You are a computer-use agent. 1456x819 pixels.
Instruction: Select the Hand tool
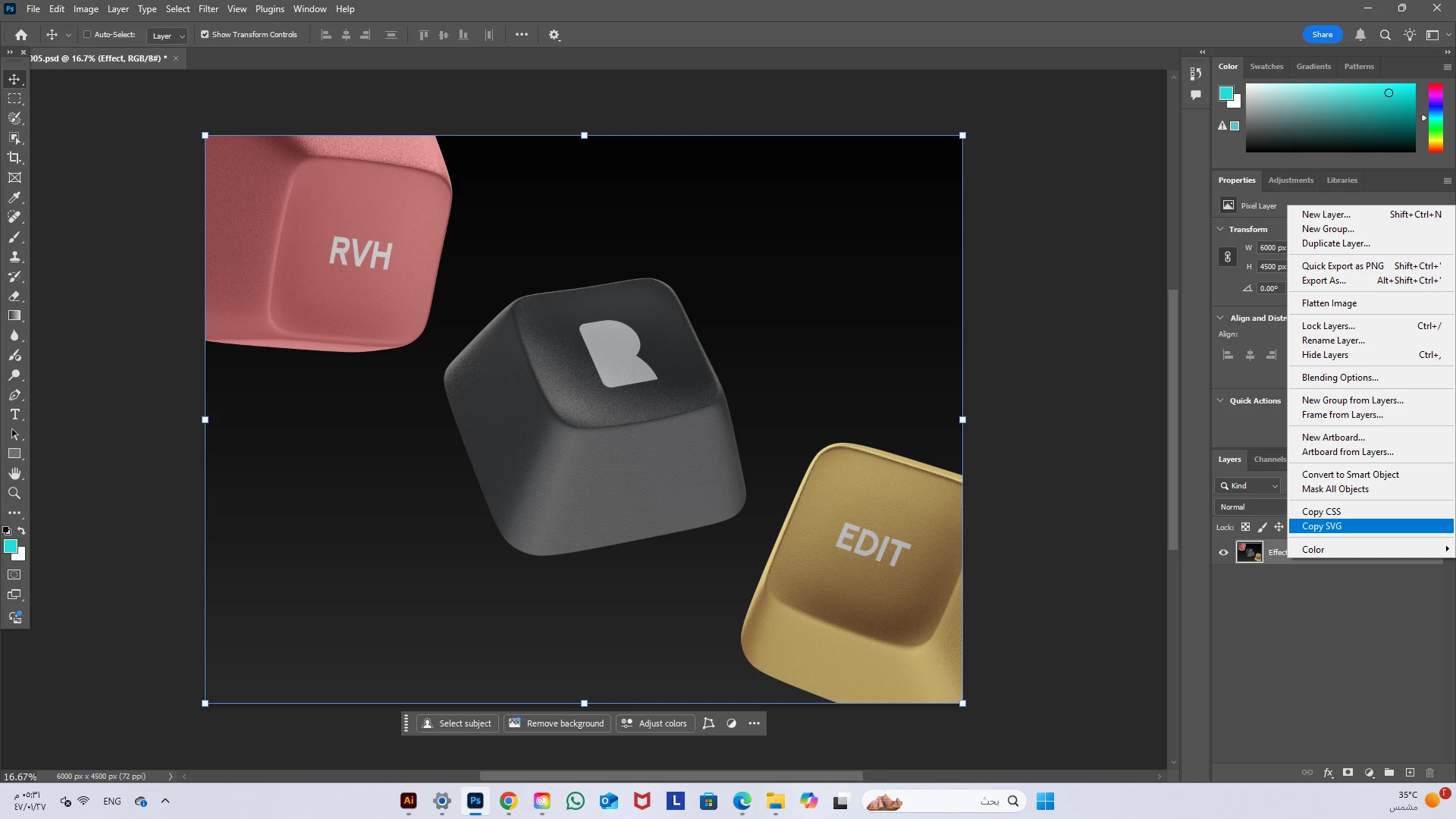pos(14,473)
